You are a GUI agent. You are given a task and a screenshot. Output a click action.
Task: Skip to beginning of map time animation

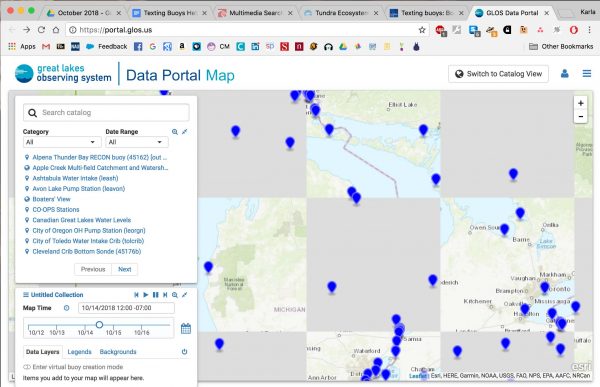coord(136,295)
